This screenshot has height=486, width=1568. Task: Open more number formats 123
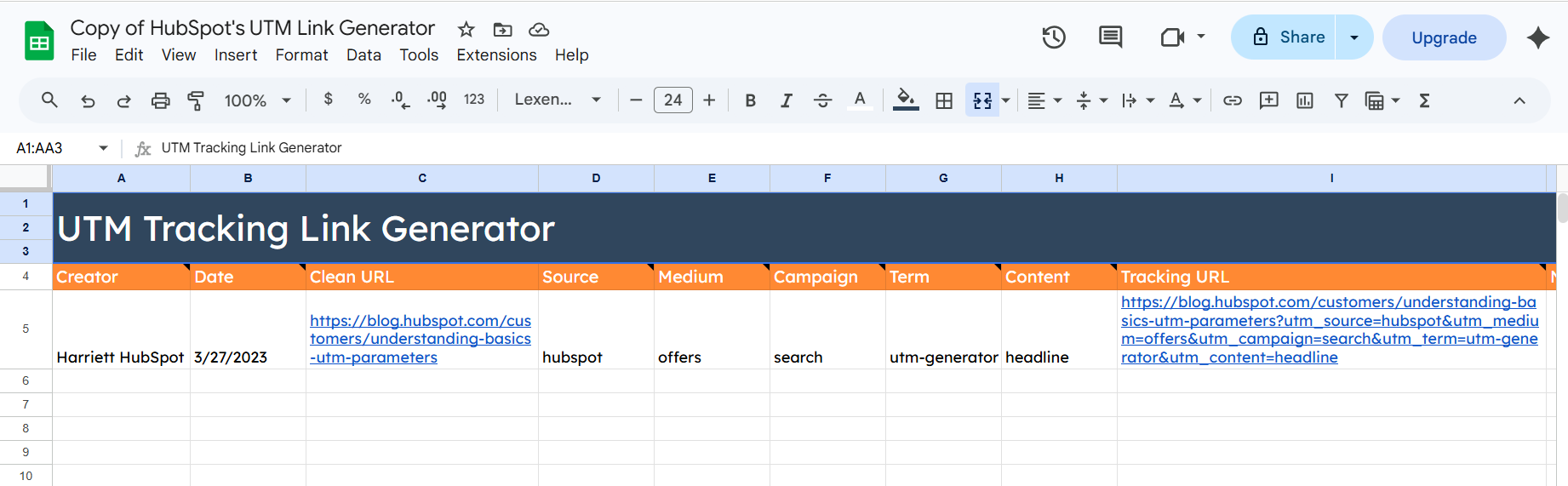point(474,100)
